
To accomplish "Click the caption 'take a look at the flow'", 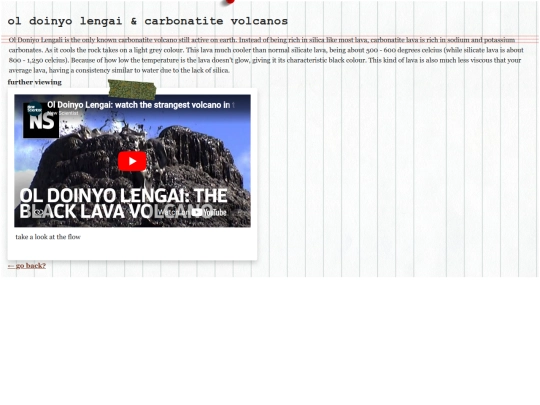I will pos(48,237).
